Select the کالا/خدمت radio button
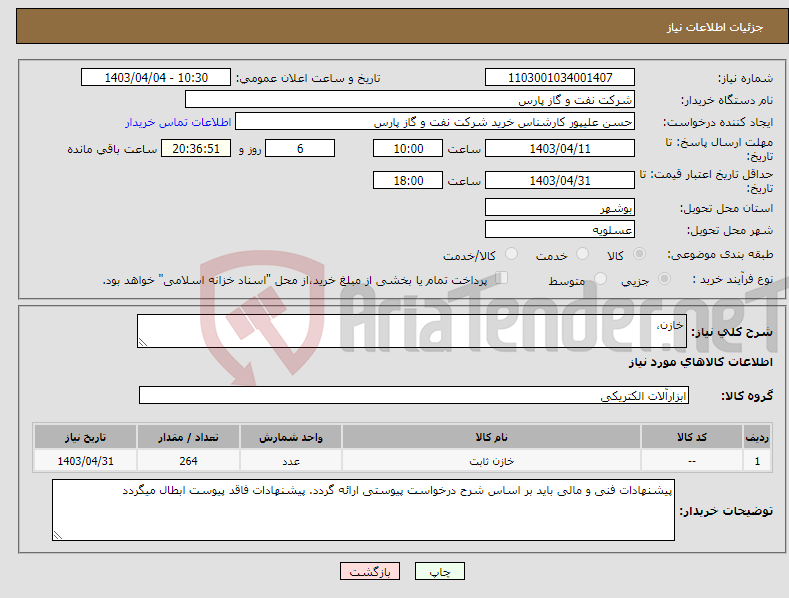 tap(511, 254)
